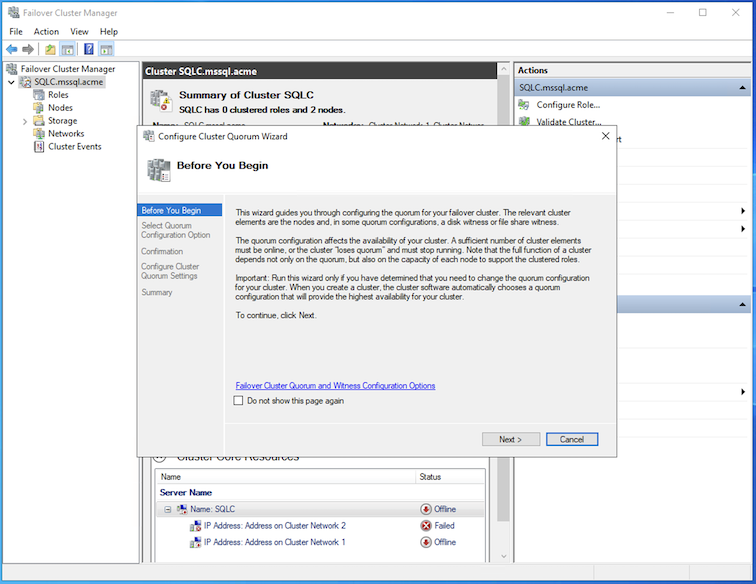This screenshot has width=756, height=584.
Task: Click the Roles icon in tree
Action: click(39, 95)
